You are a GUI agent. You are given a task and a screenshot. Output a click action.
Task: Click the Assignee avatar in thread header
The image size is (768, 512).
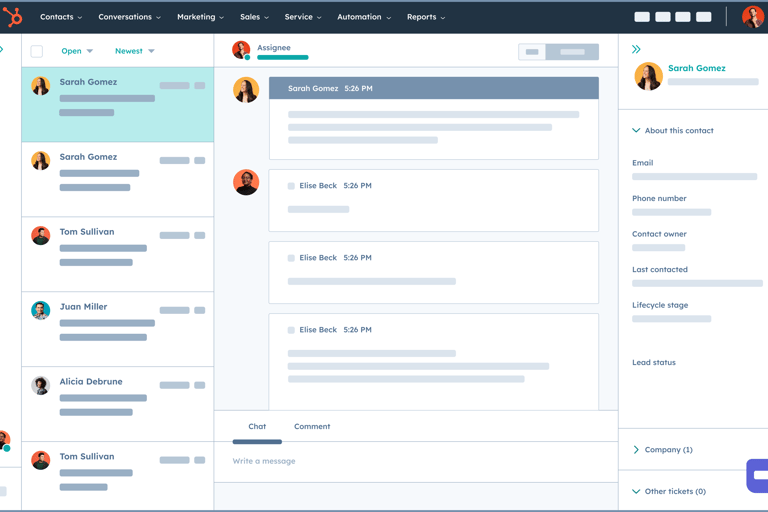[241, 50]
